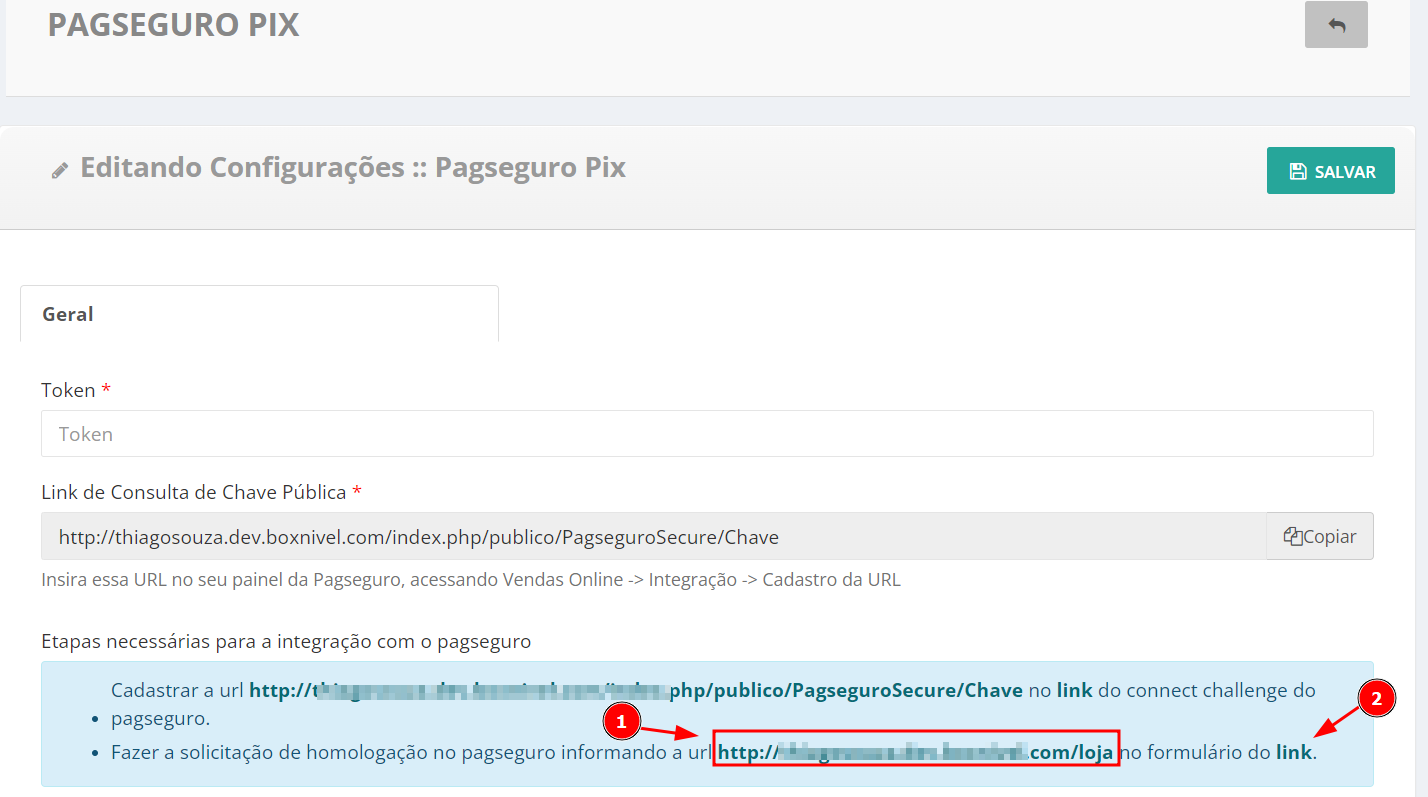Switch to the Geral tab
This screenshot has width=1428, height=797.
68,314
